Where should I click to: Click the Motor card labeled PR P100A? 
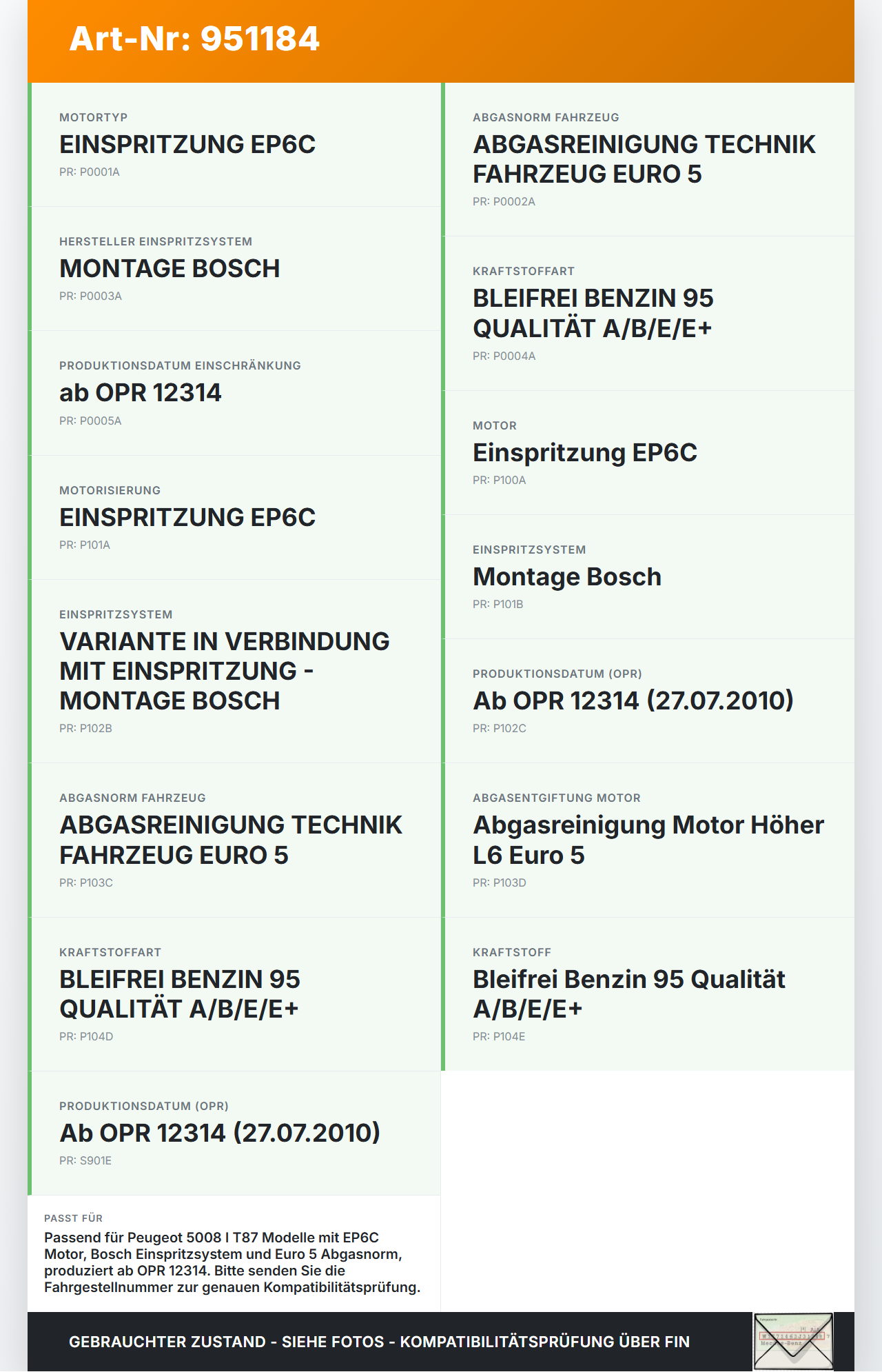pos(648,453)
